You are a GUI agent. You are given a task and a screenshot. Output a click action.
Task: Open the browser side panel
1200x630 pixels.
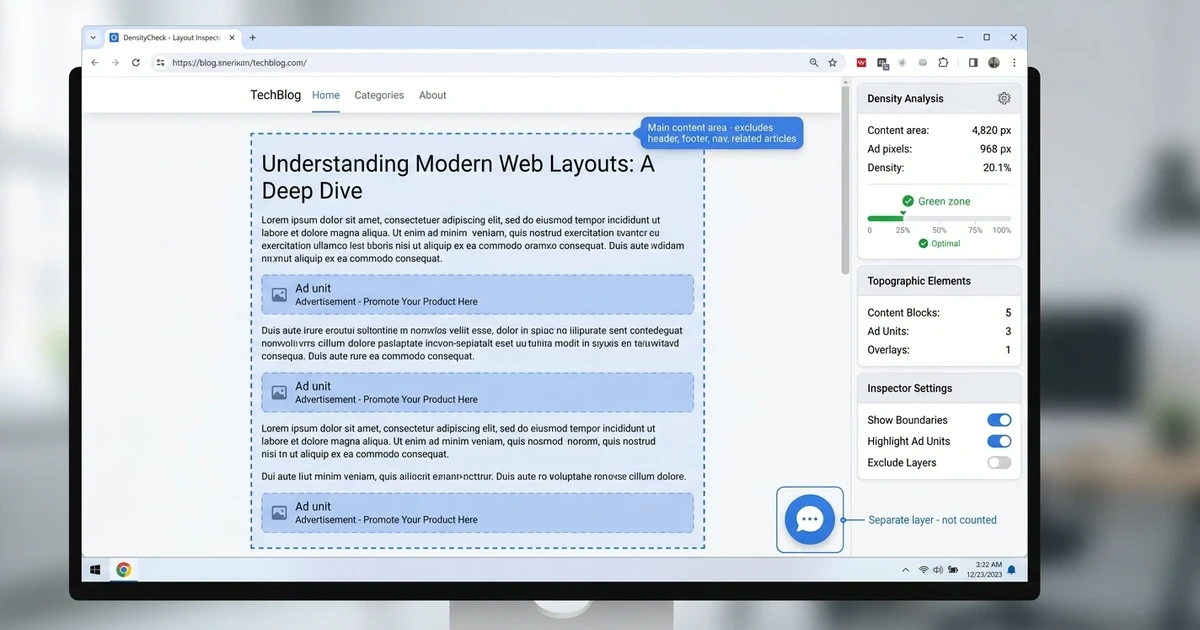[973, 62]
